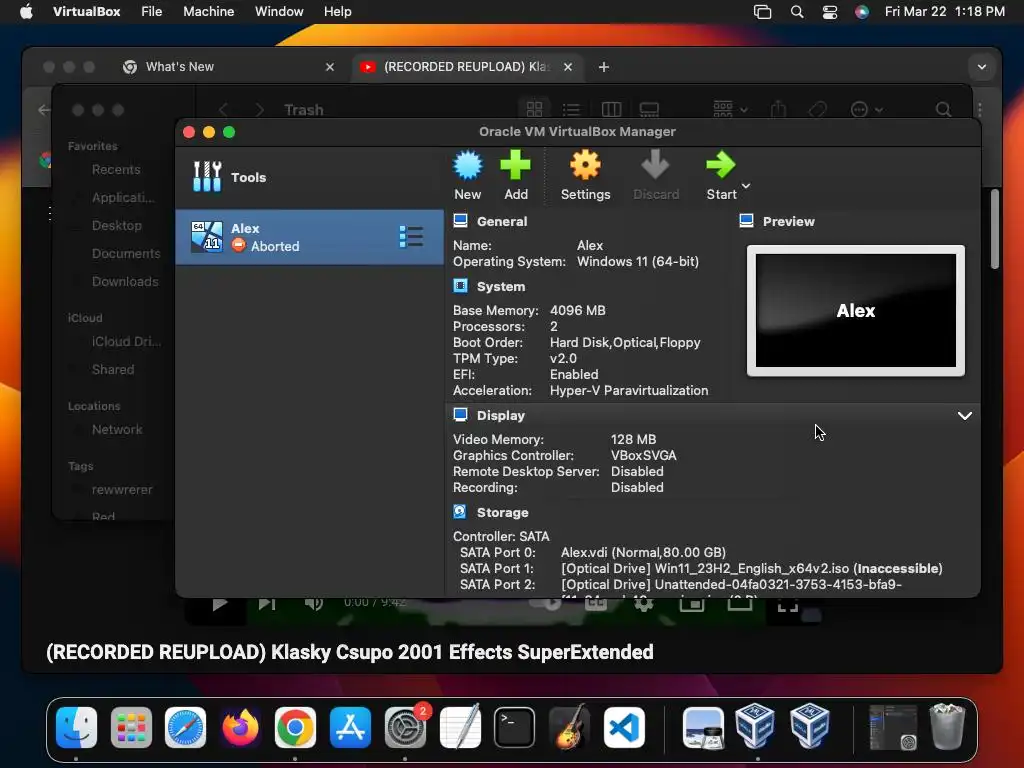Open the browser tab search dropdown
This screenshot has width=1024, height=768.
click(982, 67)
